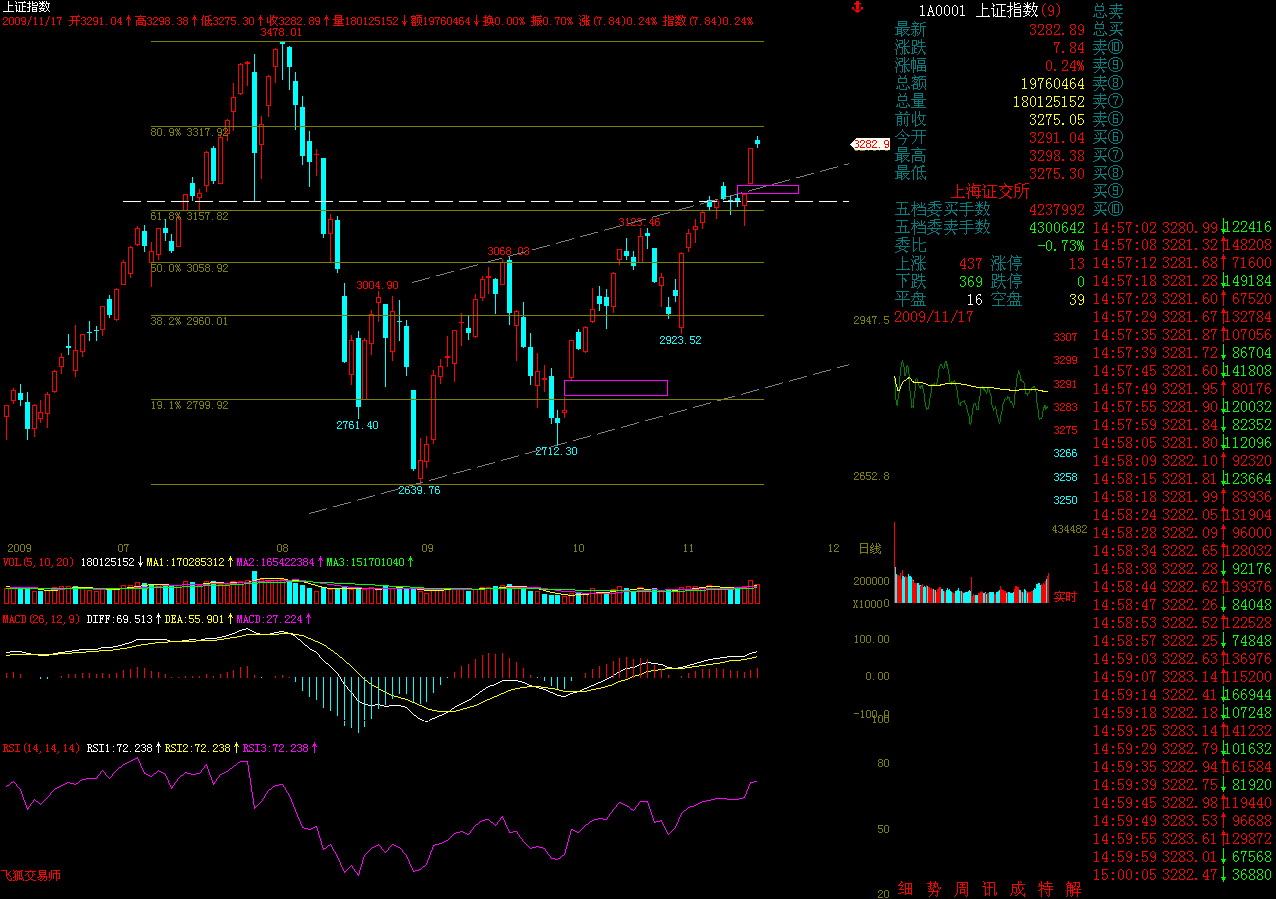Click the 买⑥ order level label

(x=1108, y=138)
